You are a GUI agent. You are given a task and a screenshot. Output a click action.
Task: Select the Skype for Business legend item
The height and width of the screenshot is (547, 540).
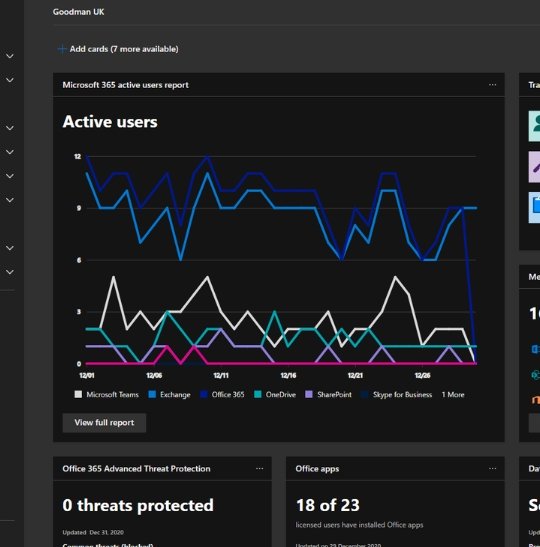(x=397, y=395)
